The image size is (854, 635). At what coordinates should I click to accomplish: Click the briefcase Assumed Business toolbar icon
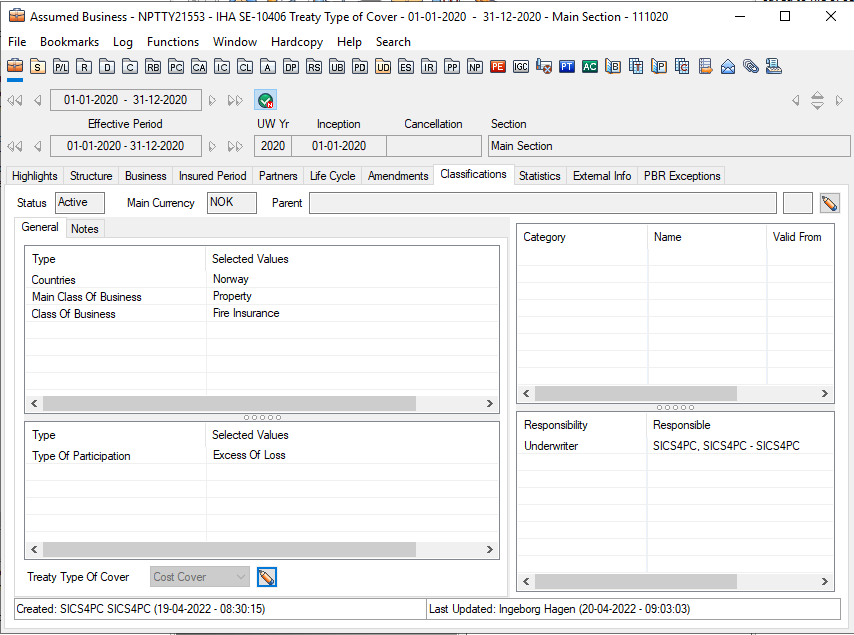click(x=15, y=67)
